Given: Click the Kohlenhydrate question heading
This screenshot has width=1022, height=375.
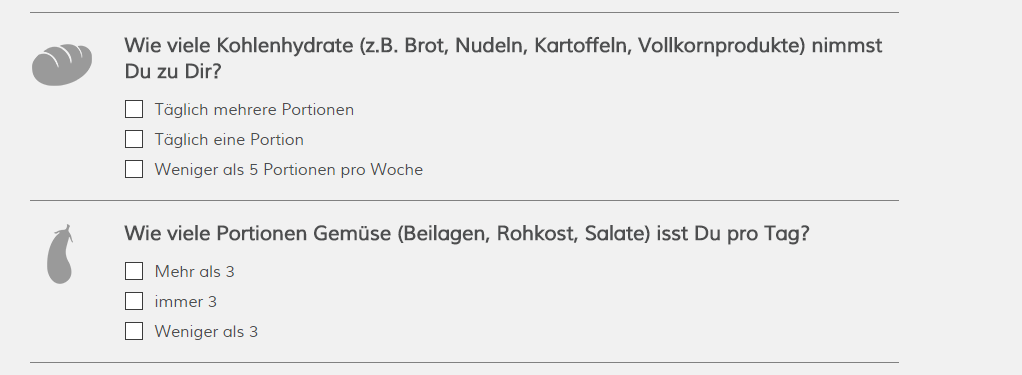Looking at the screenshot, I should [x=503, y=58].
